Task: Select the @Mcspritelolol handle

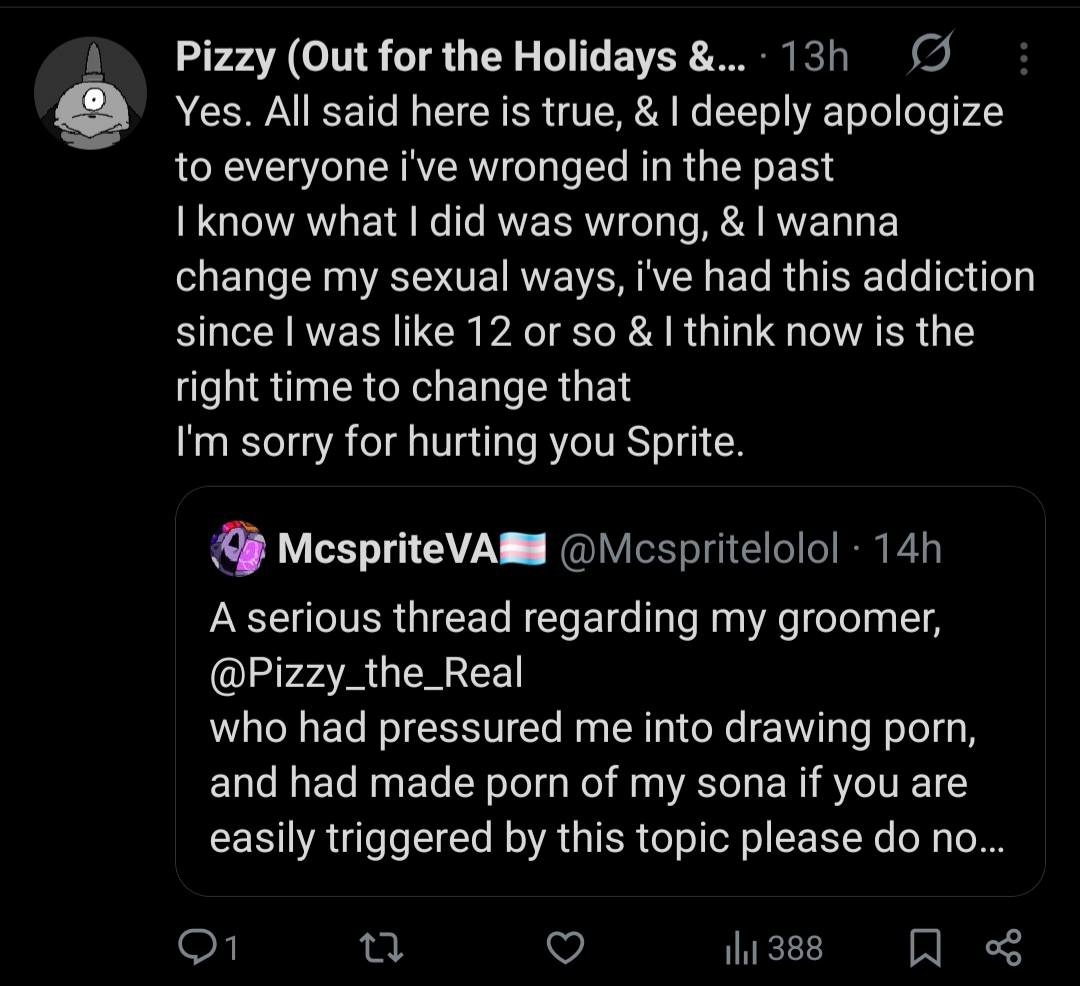Action: 699,548
